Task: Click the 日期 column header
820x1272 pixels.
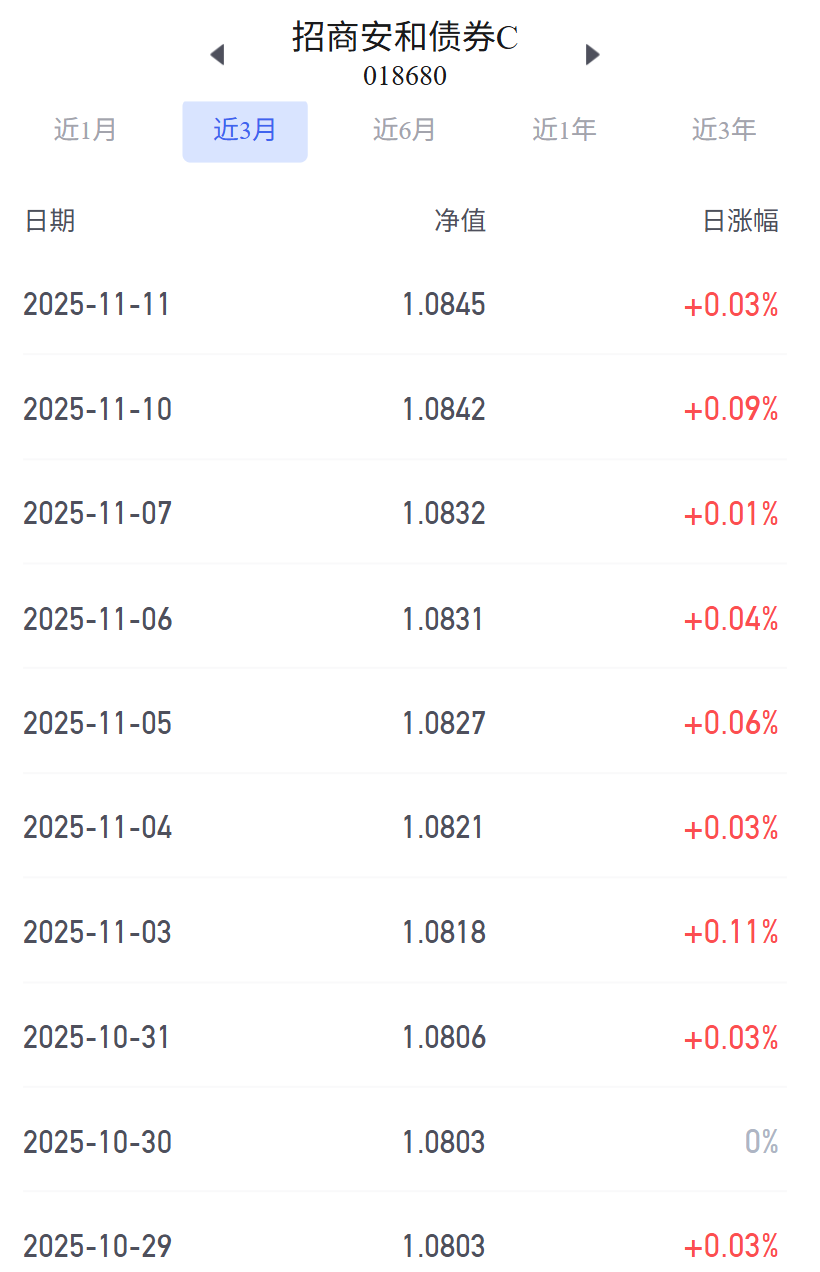Action: coord(50,221)
